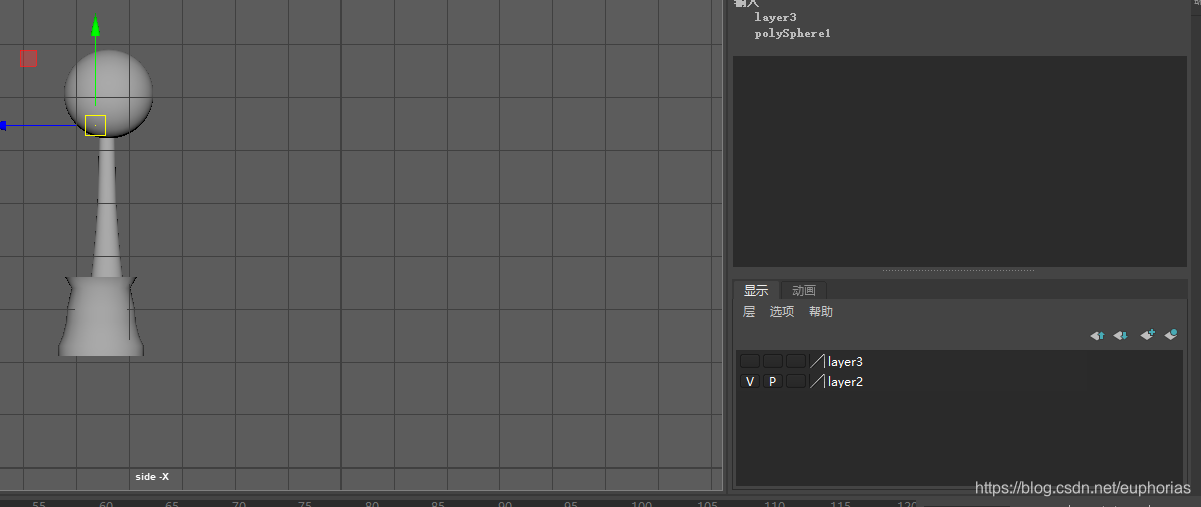The height and width of the screenshot is (507, 1201).
Task: Move selected layer down icon
Action: (x=1121, y=336)
